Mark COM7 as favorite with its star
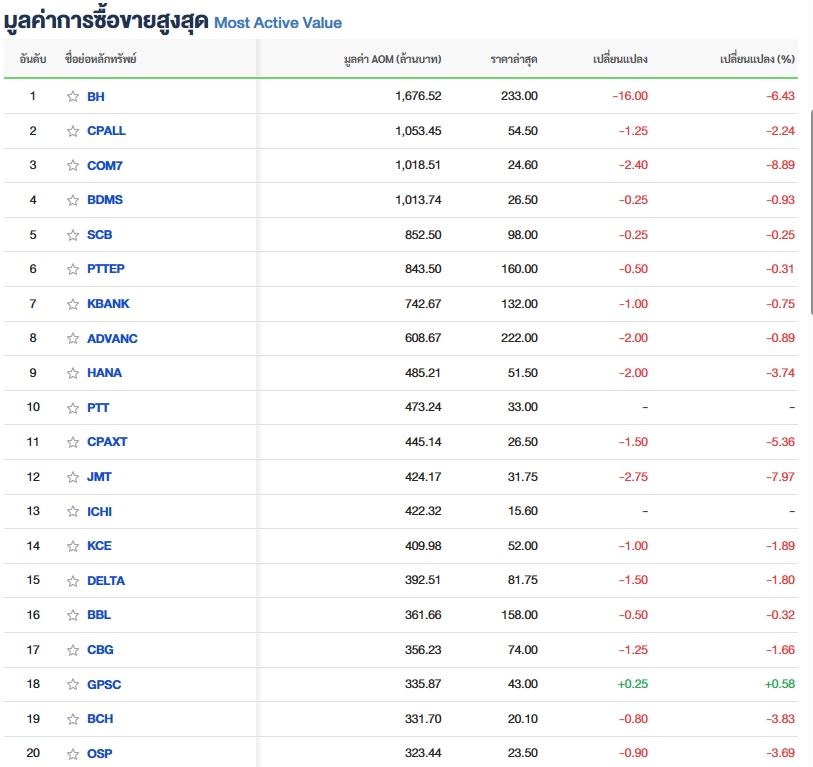 (73, 165)
